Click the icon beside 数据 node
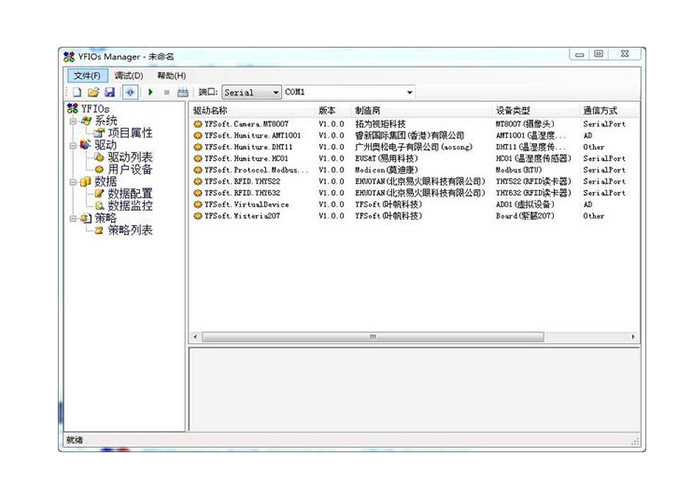 [85, 182]
